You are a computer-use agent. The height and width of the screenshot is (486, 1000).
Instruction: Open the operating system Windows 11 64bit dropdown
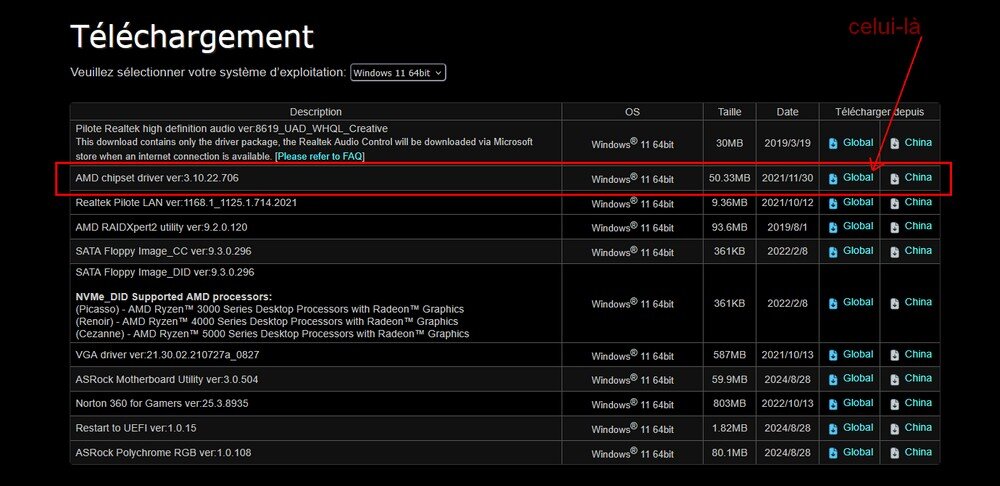(x=398, y=72)
